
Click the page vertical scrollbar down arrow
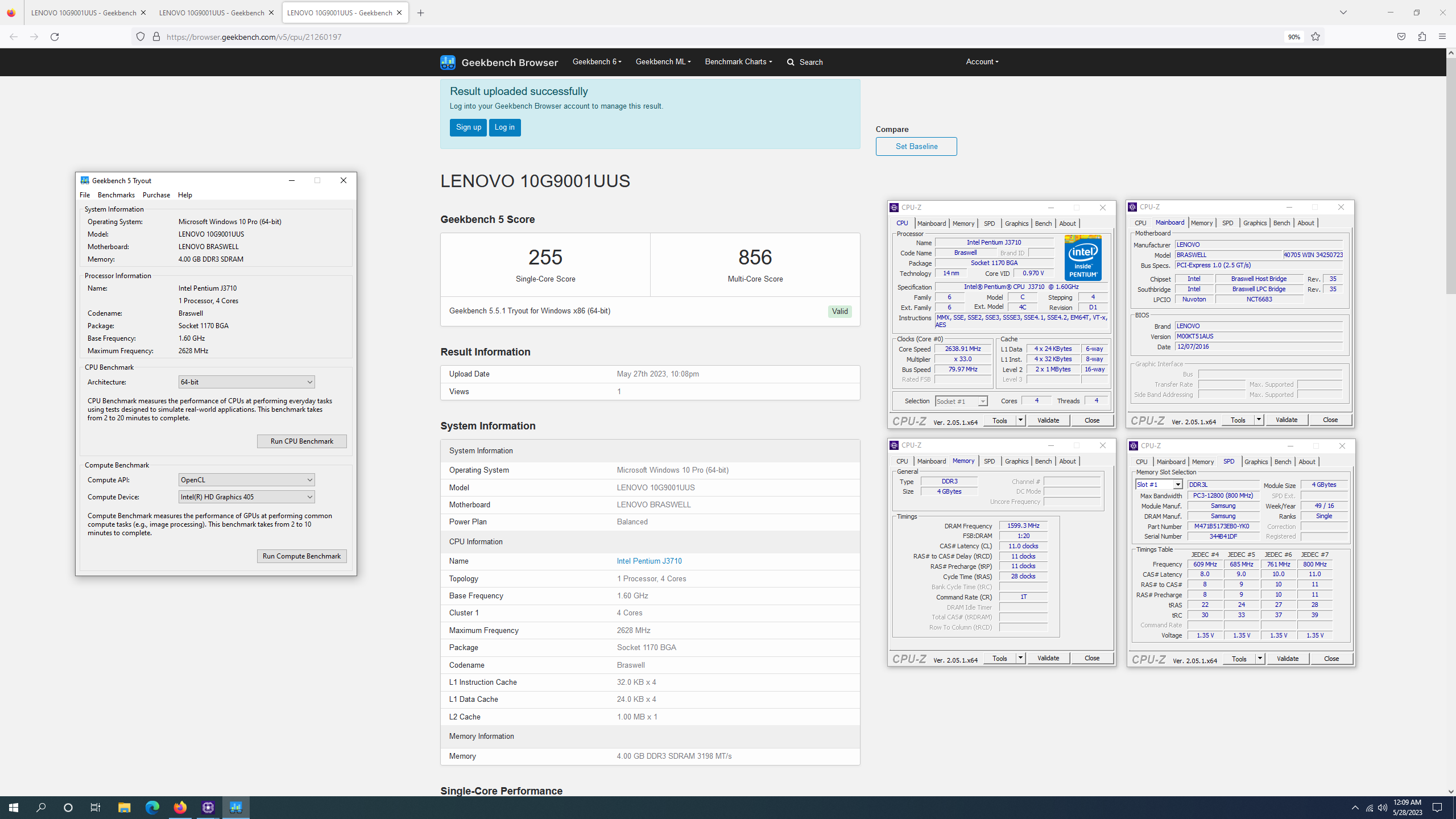pyautogui.click(x=1451, y=791)
